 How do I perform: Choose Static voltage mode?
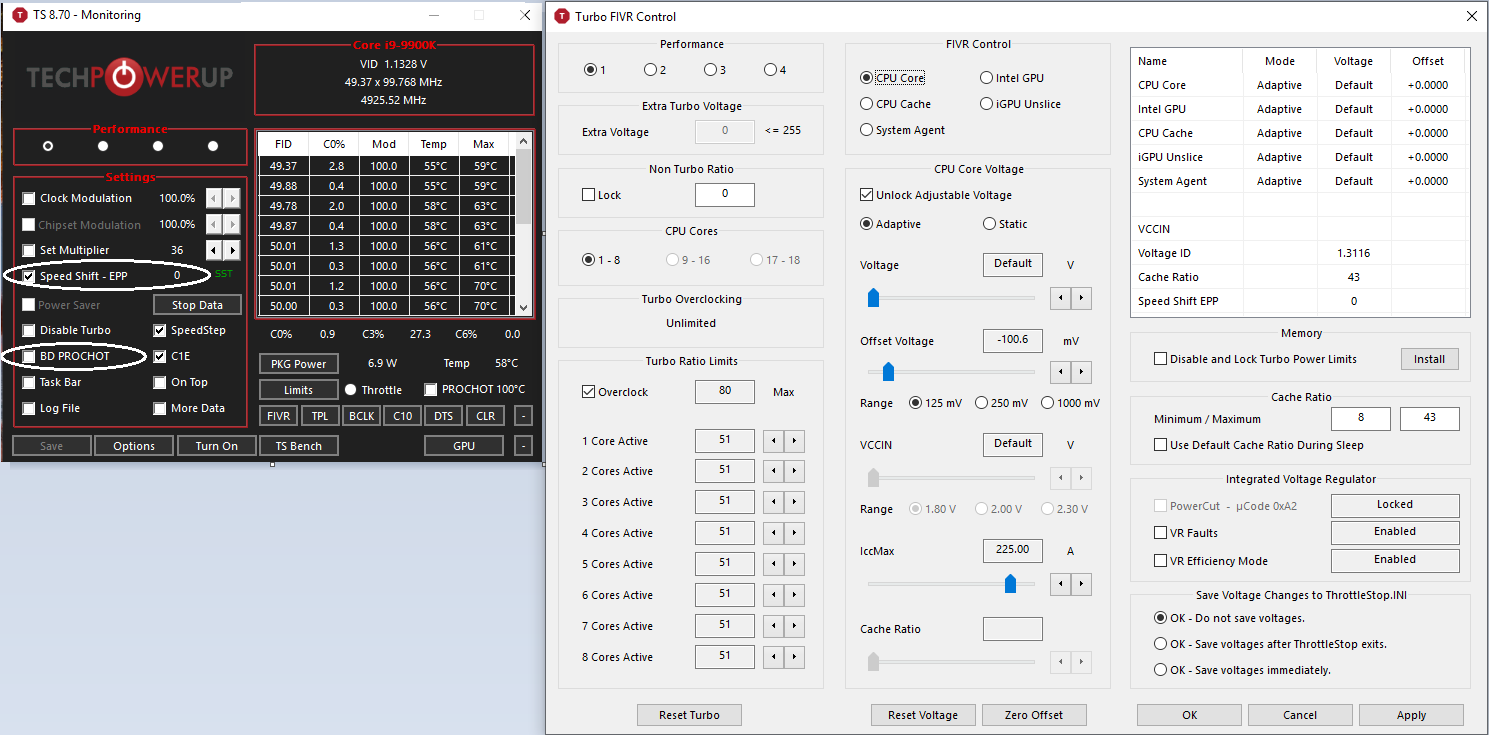point(989,224)
